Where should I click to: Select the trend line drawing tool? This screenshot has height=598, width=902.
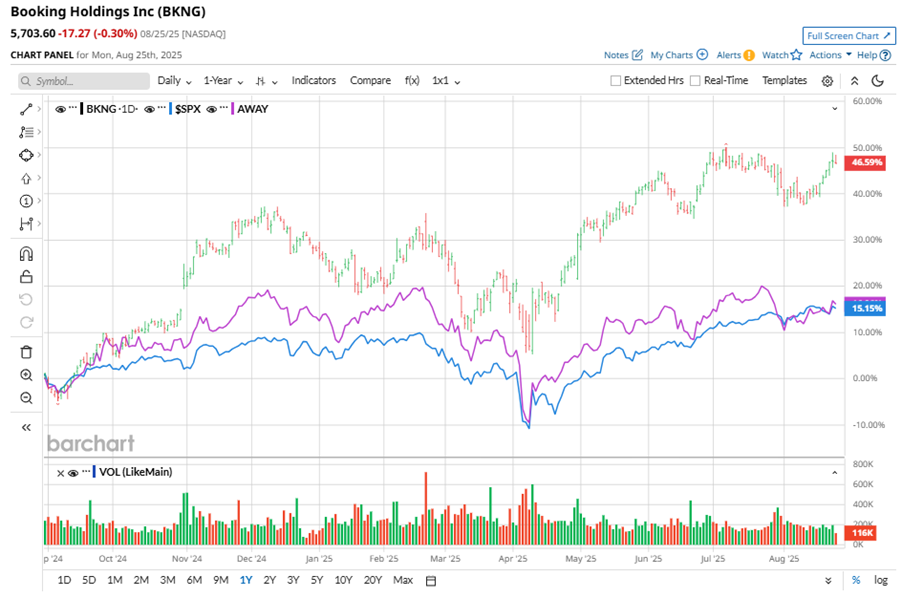click(x=26, y=109)
